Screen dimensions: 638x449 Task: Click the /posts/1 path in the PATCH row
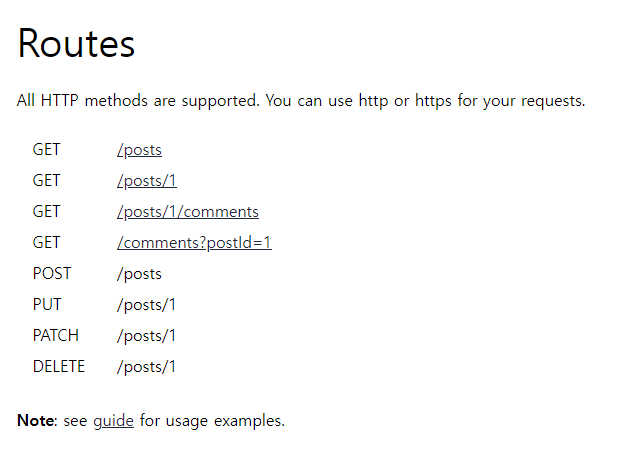coord(146,336)
